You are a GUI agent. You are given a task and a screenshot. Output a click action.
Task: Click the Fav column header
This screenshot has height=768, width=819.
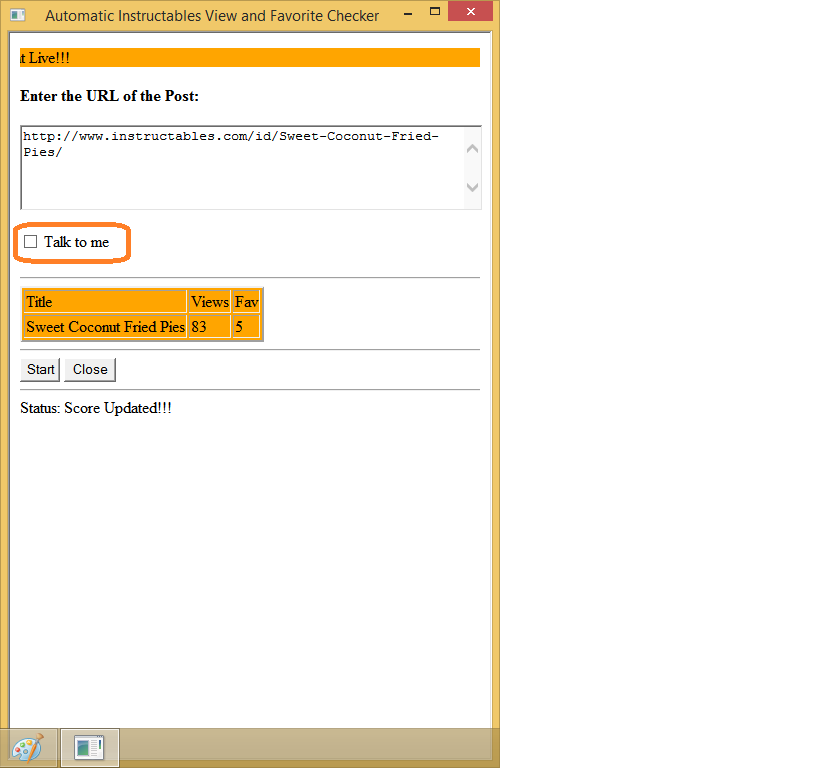(245, 302)
